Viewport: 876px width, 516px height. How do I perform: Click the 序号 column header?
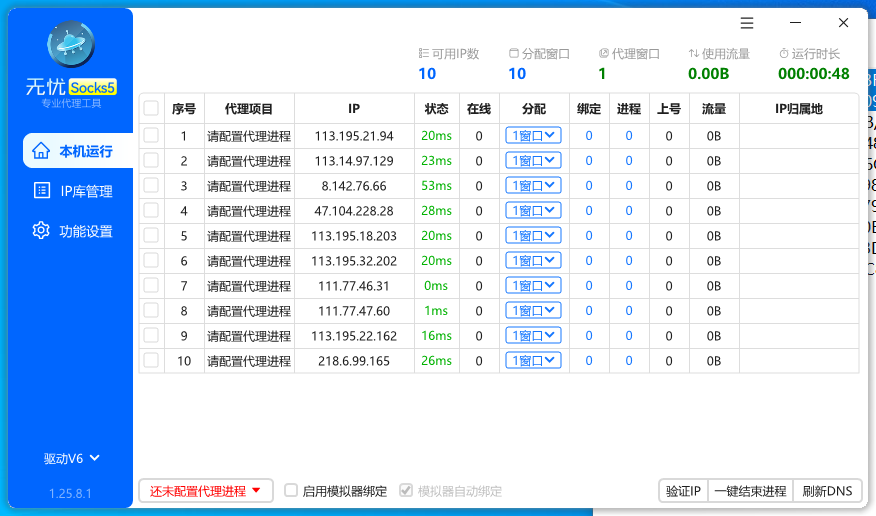184,108
